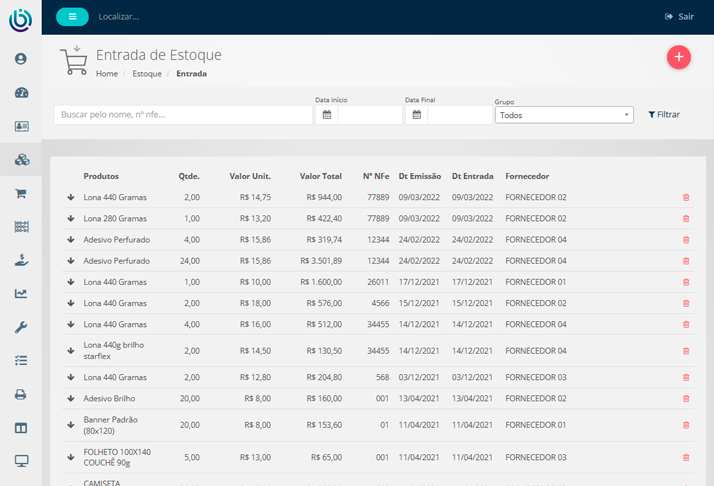714x486 pixels.
Task: Click the search by name or NFe field
Action: click(x=183, y=115)
